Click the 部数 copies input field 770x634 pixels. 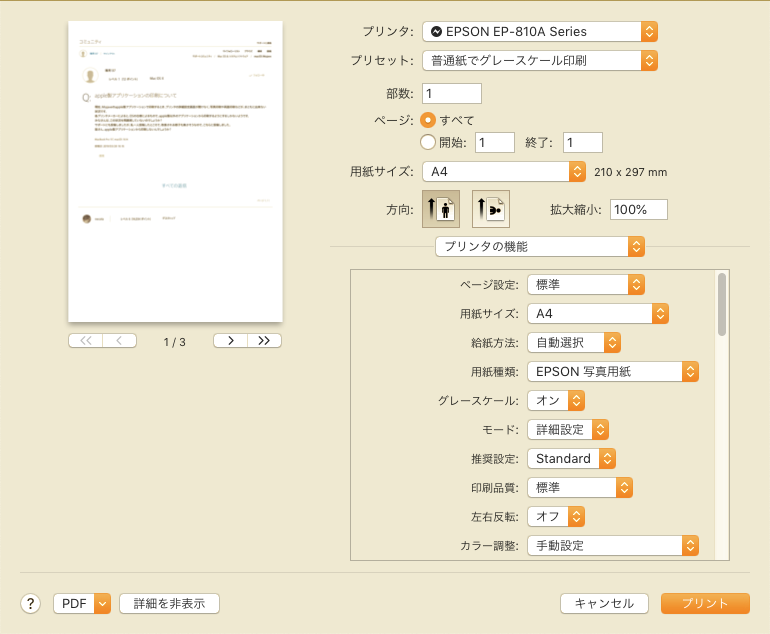tap(452, 93)
